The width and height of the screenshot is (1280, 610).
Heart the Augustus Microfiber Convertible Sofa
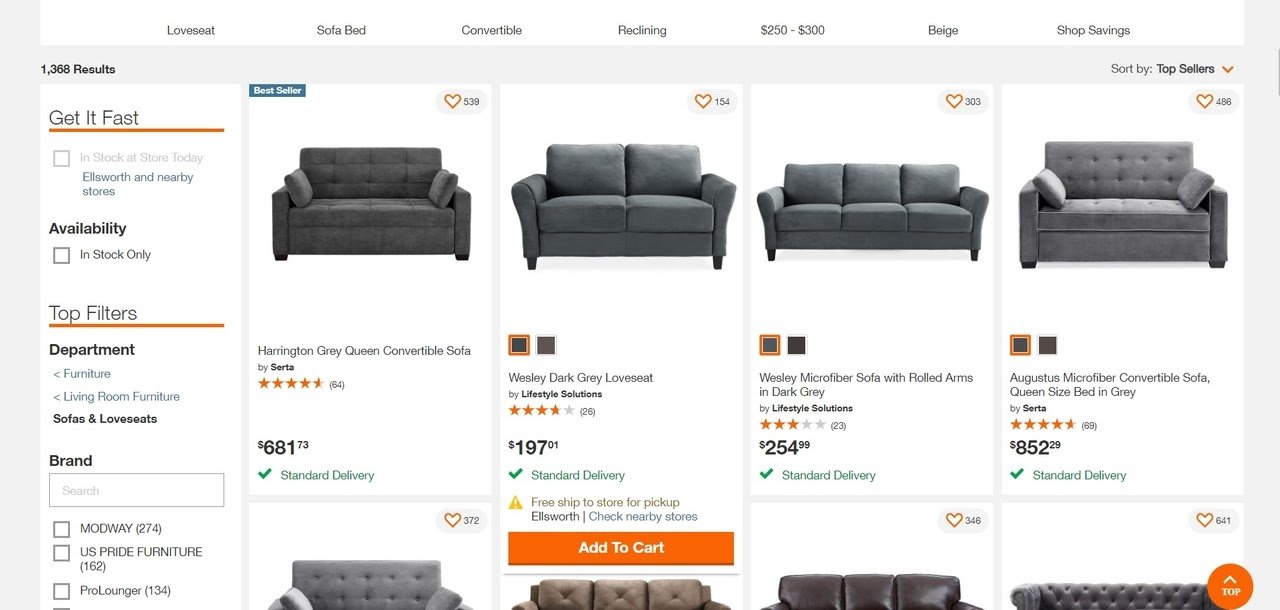[x=1205, y=102]
